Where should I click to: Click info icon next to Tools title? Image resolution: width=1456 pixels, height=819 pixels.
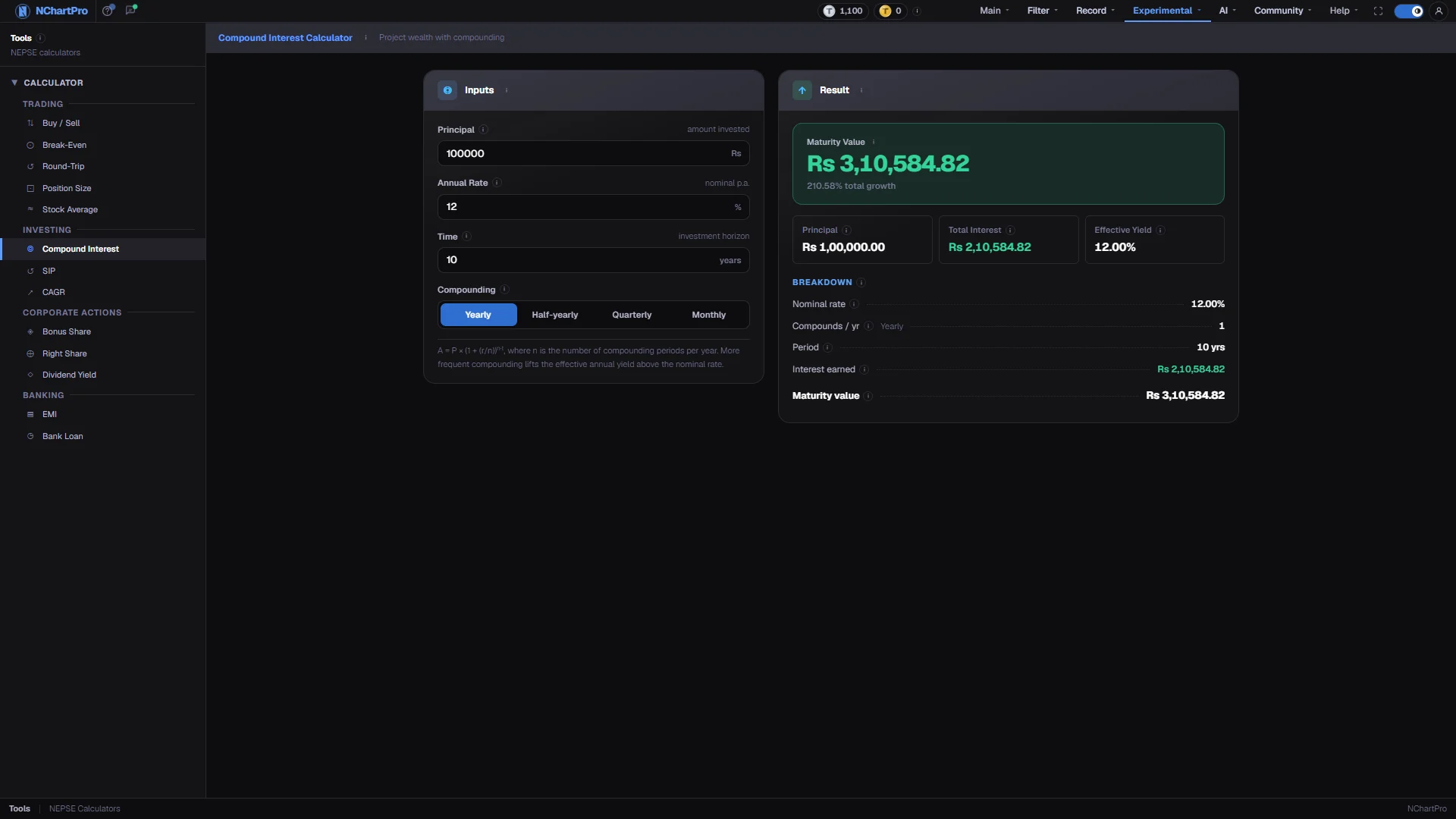(x=41, y=38)
